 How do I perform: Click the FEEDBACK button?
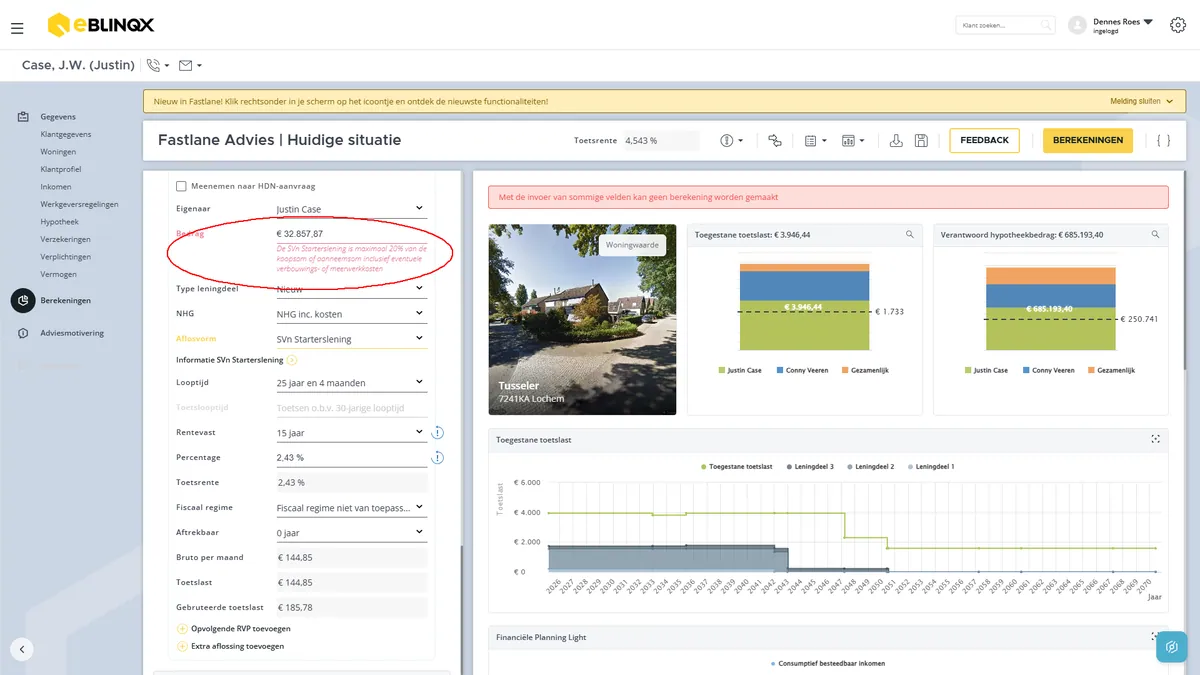coord(984,141)
